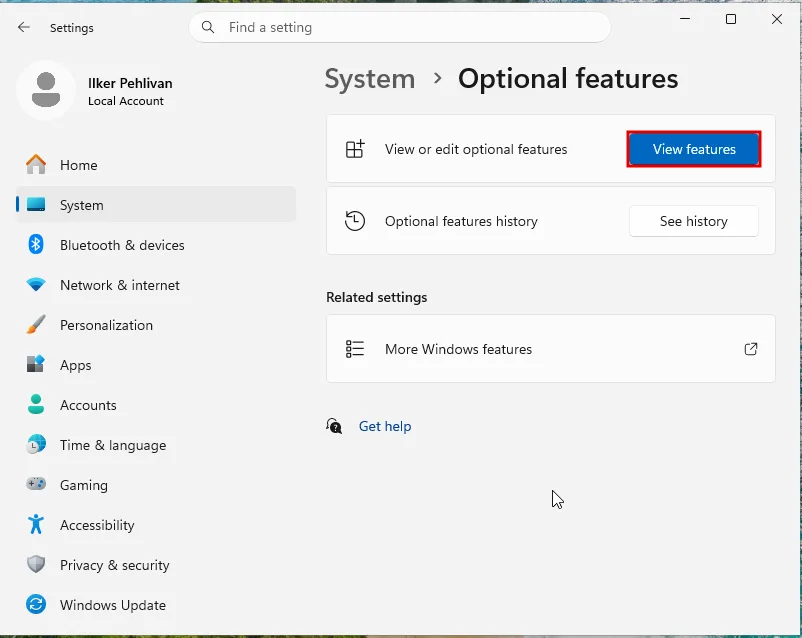Click the Get help chat icon

(334, 426)
